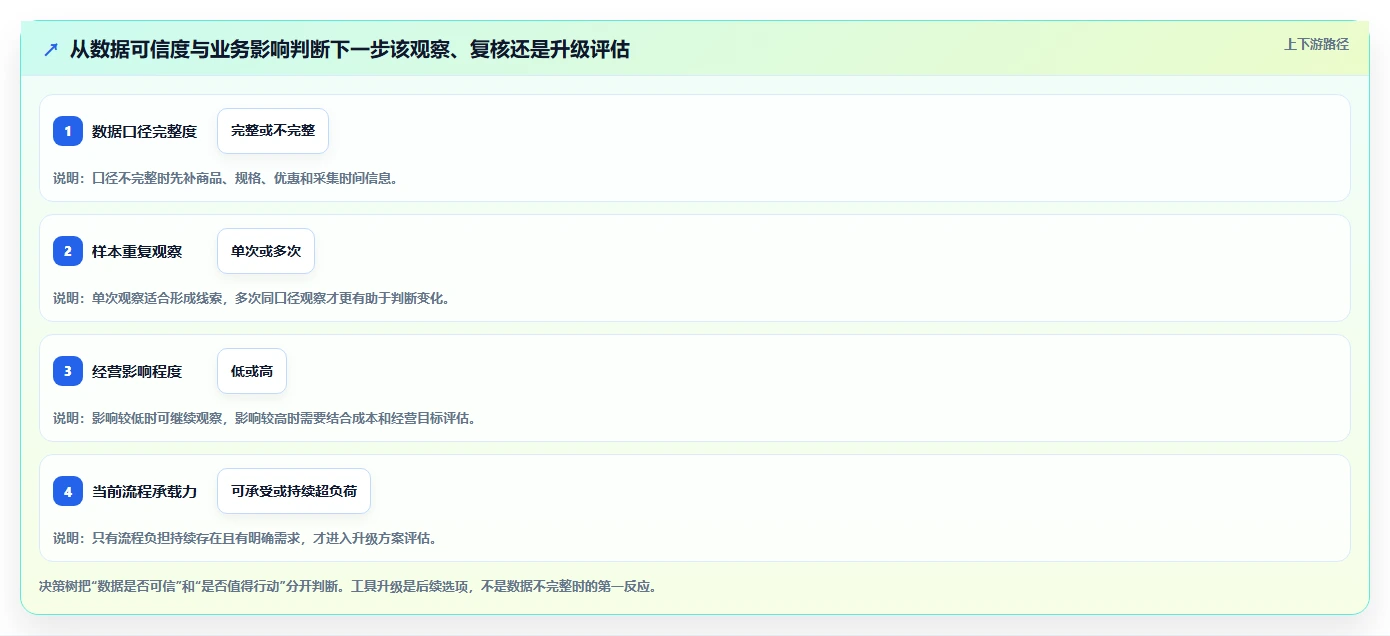Click the step 4 number badge
This screenshot has width=1390, height=636.
coord(68,491)
